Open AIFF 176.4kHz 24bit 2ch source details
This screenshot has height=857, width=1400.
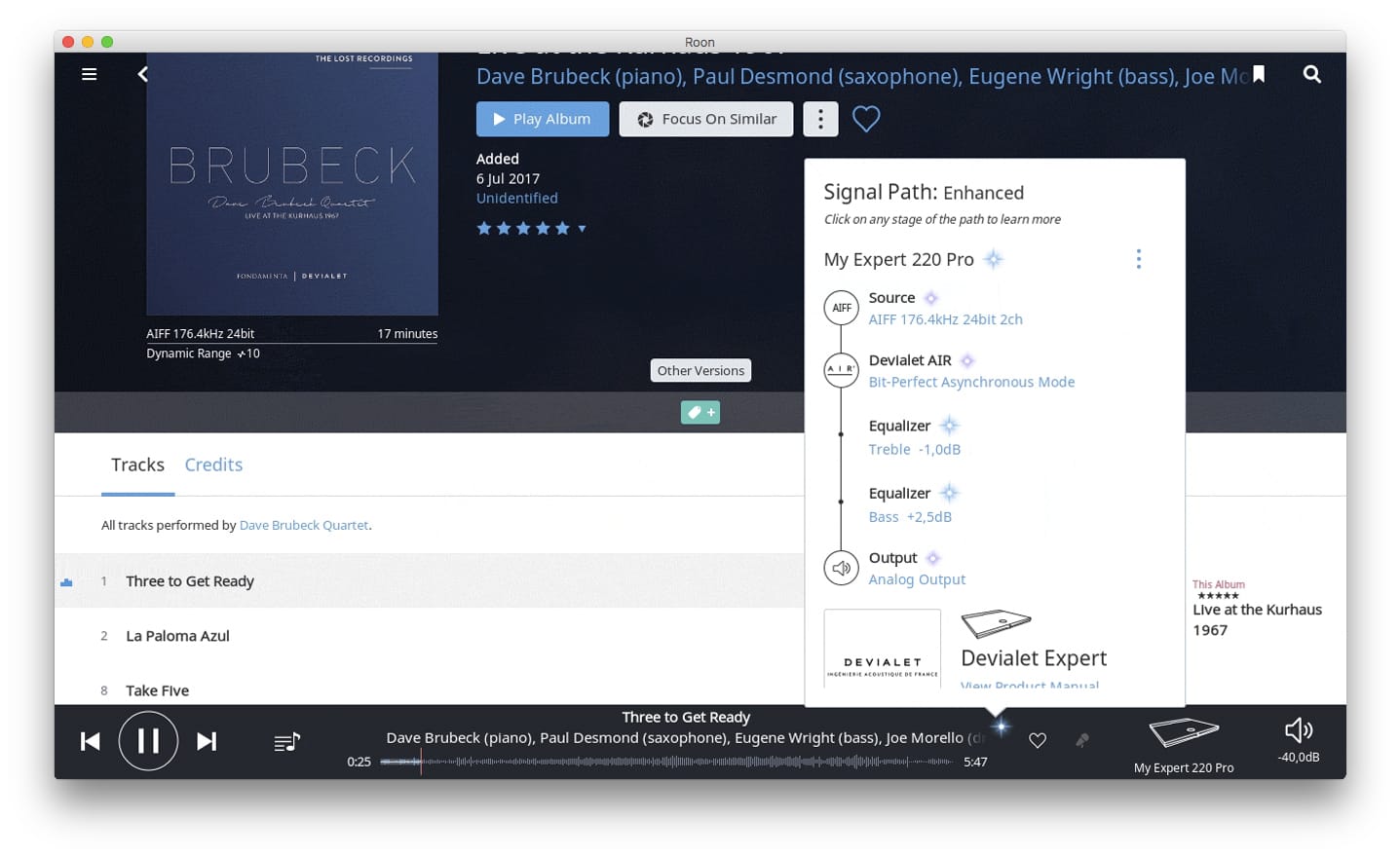(945, 319)
